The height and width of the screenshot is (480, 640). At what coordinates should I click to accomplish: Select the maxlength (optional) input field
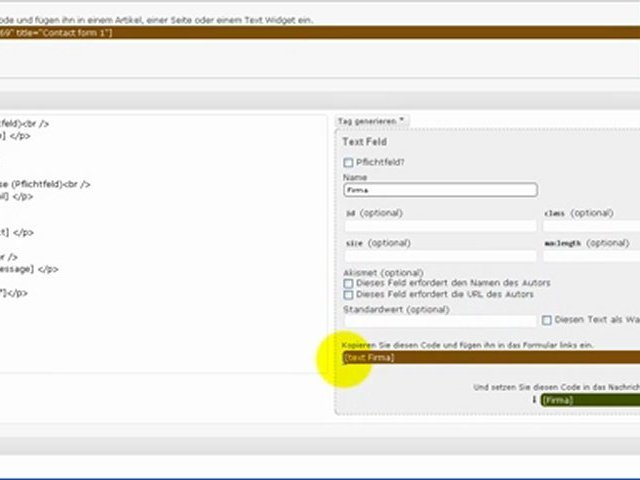[592, 257]
